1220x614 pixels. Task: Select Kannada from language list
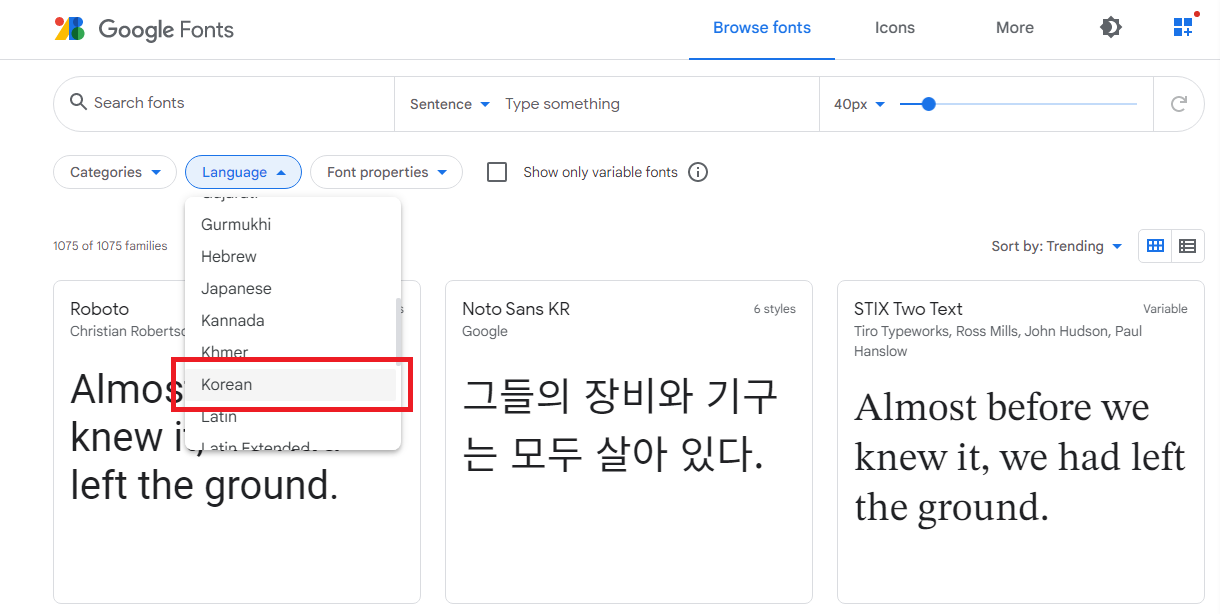[291, 320]
